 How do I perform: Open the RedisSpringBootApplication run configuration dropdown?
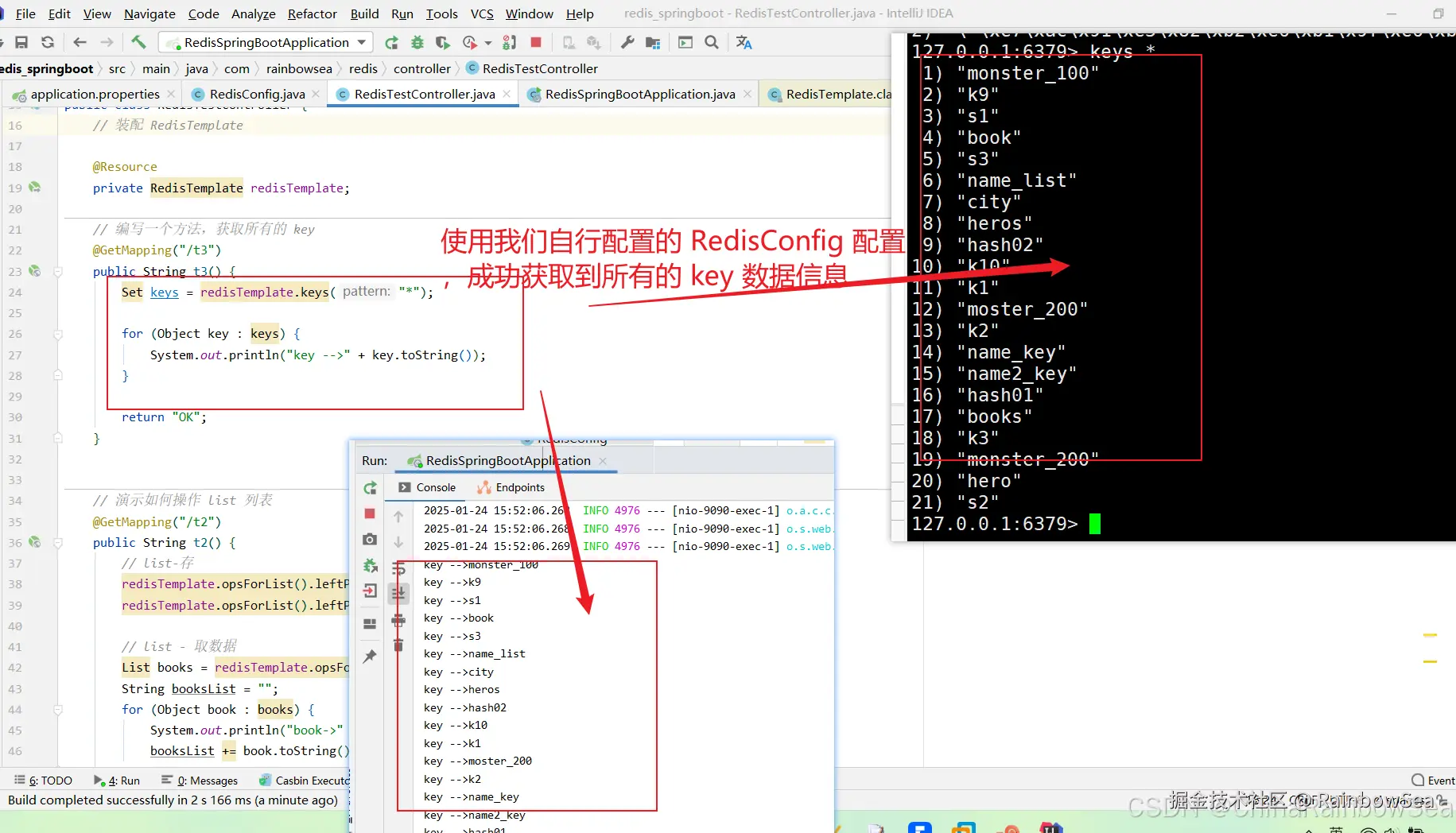pyautogui.click(x=266, y=42)
